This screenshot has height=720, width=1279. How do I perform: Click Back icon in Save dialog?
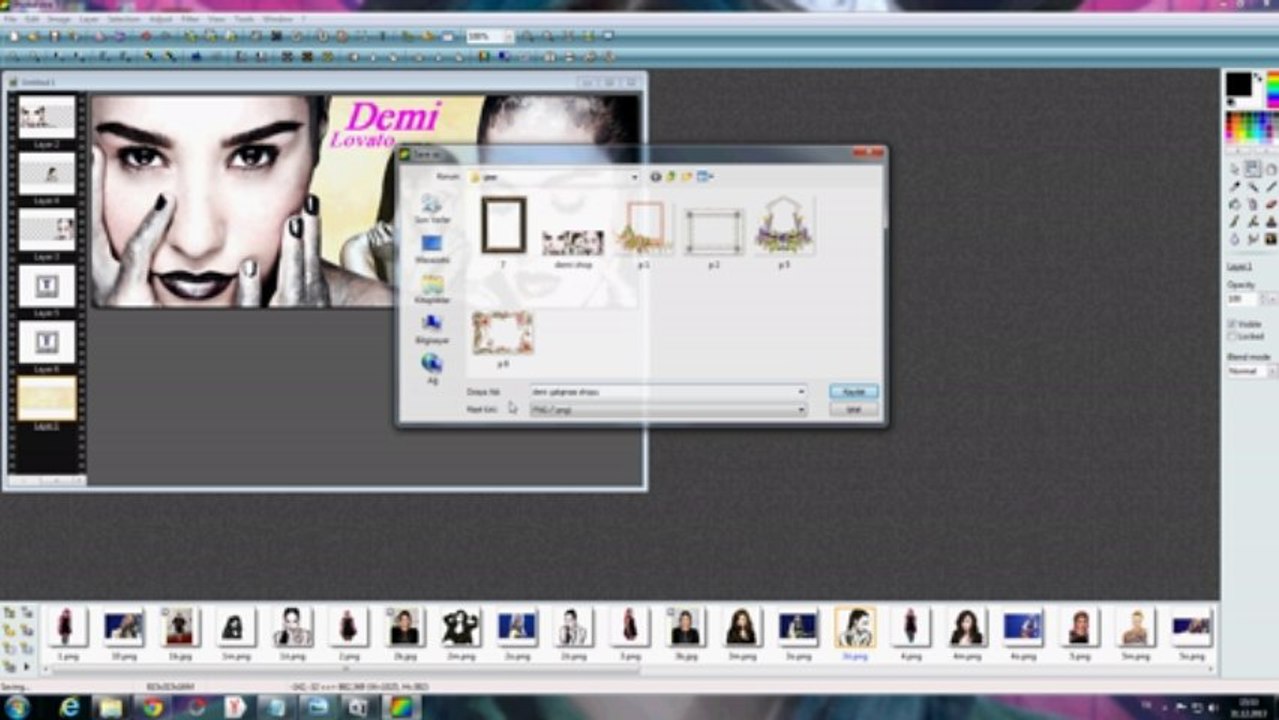pyautogui.click(x=656, y=176)
